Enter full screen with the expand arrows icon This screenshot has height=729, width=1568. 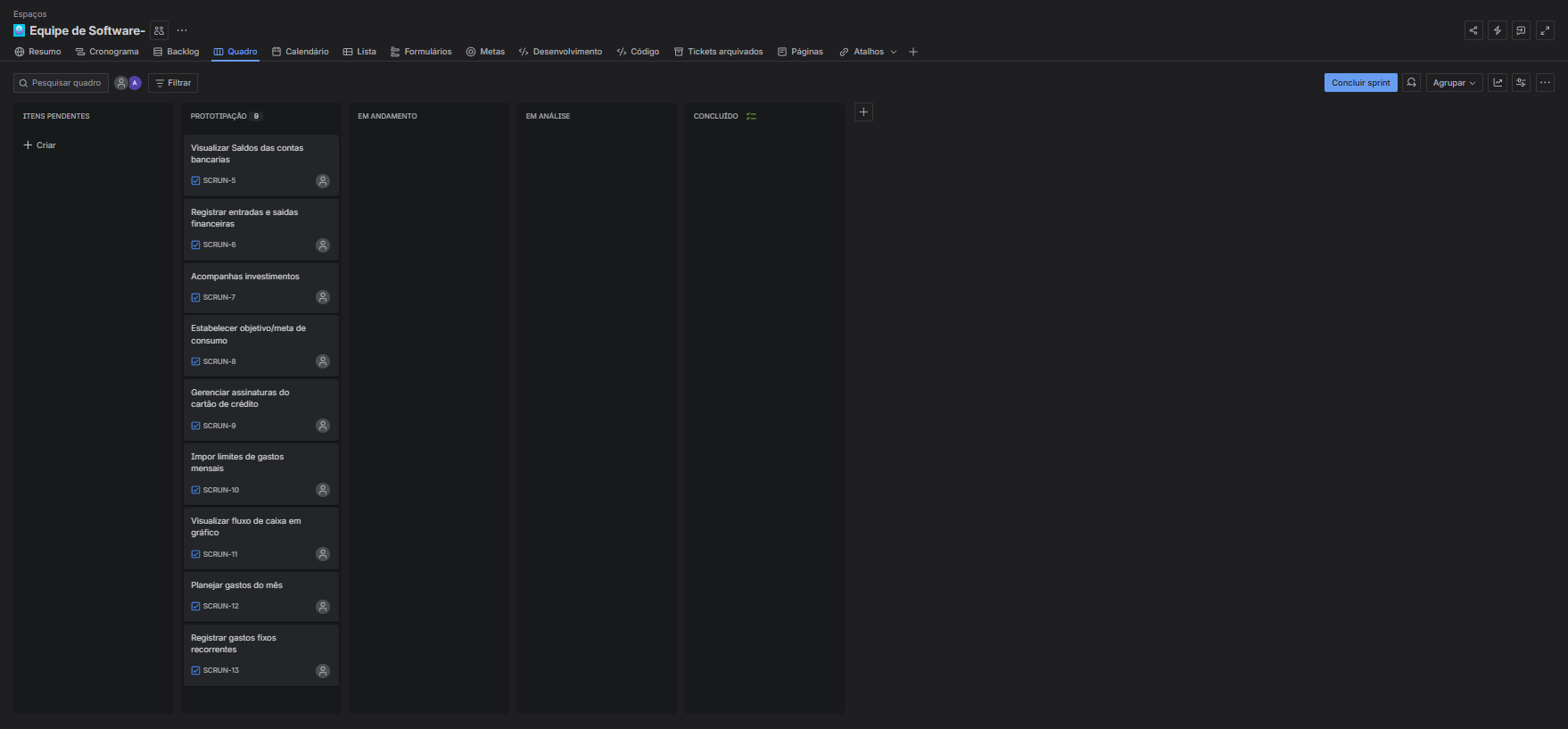1546,30
